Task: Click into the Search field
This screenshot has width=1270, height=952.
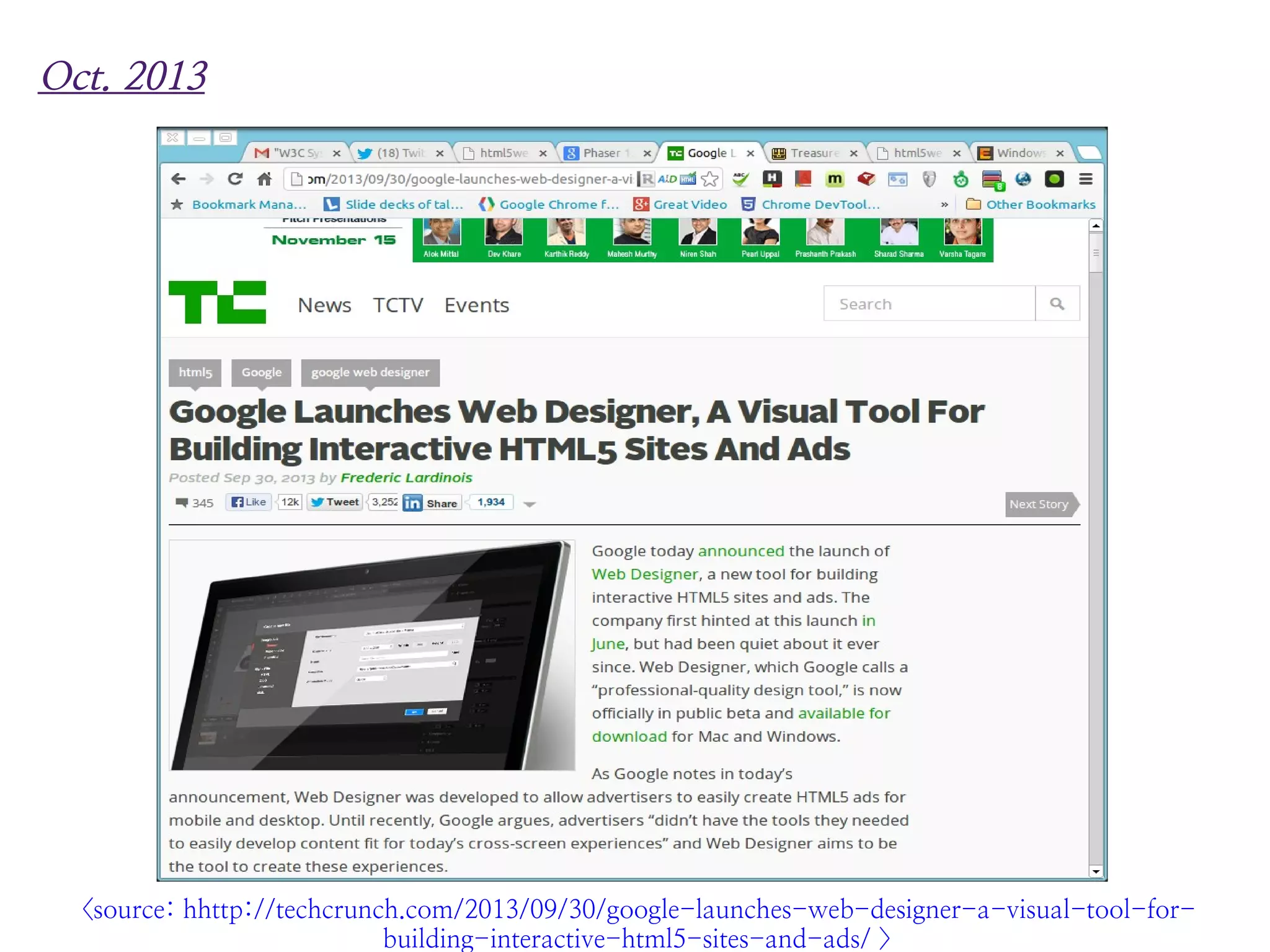Action: (x=930, y=303)
